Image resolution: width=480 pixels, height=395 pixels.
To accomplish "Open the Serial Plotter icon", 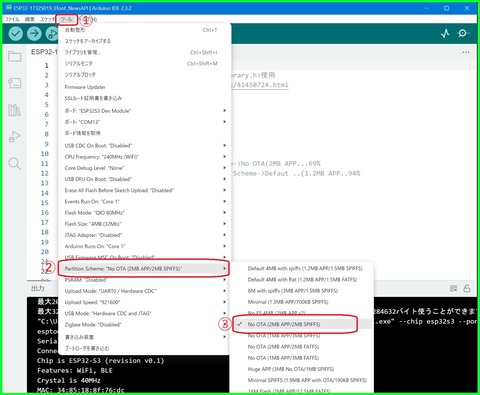I will [445, 33].
